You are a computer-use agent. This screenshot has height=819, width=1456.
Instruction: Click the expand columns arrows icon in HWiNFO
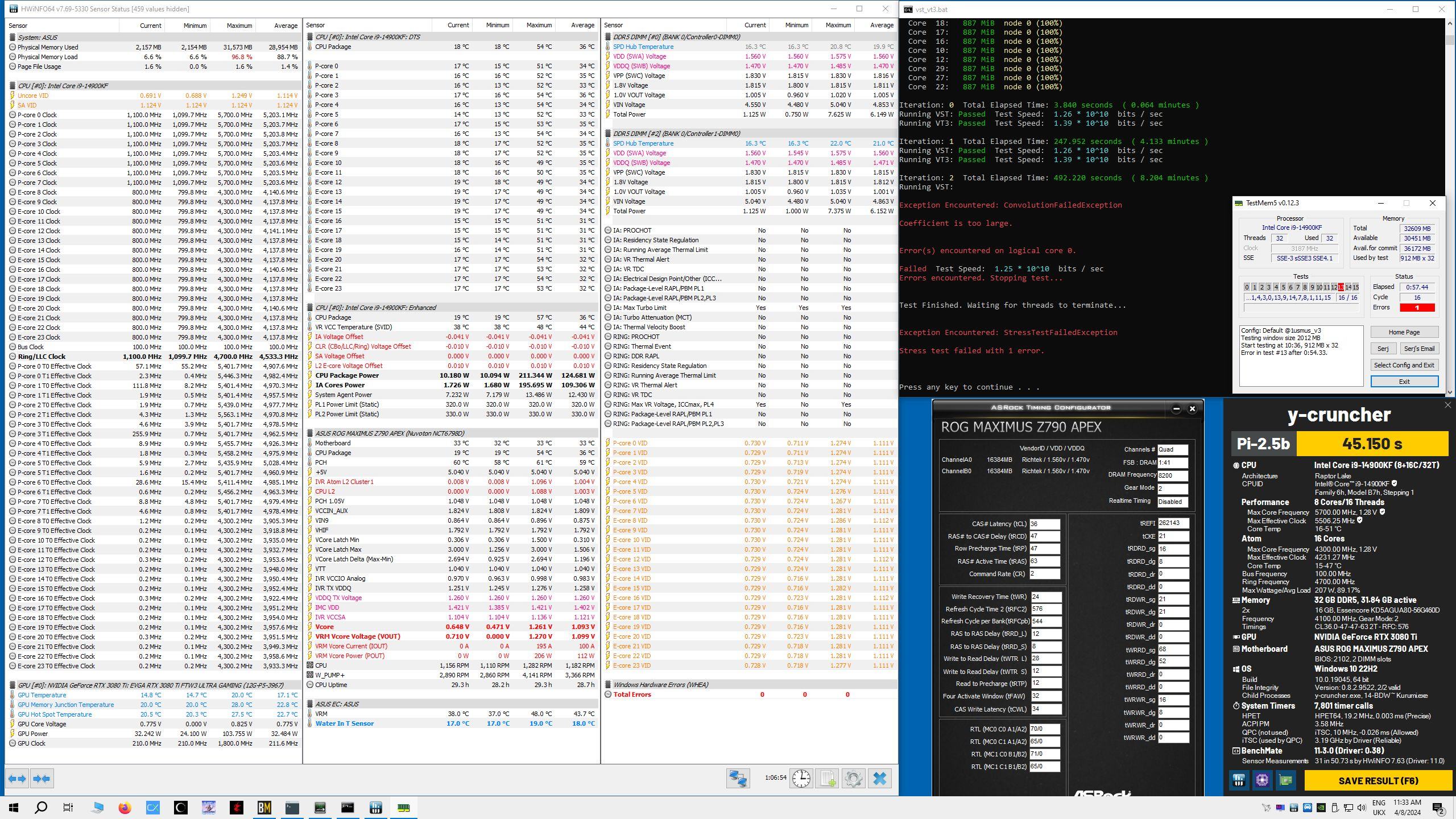[x=17, y=779]
